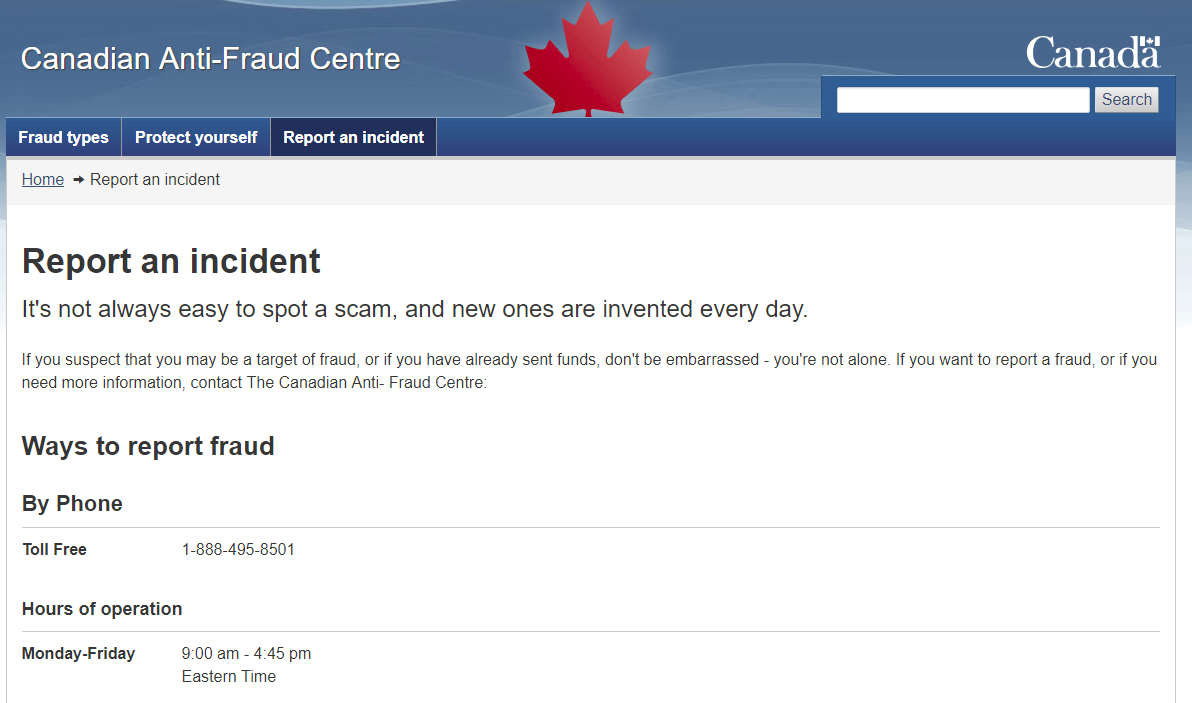Go to the Protect yourself section
The width and height of the screenshot is (1192, 703).
196,138
